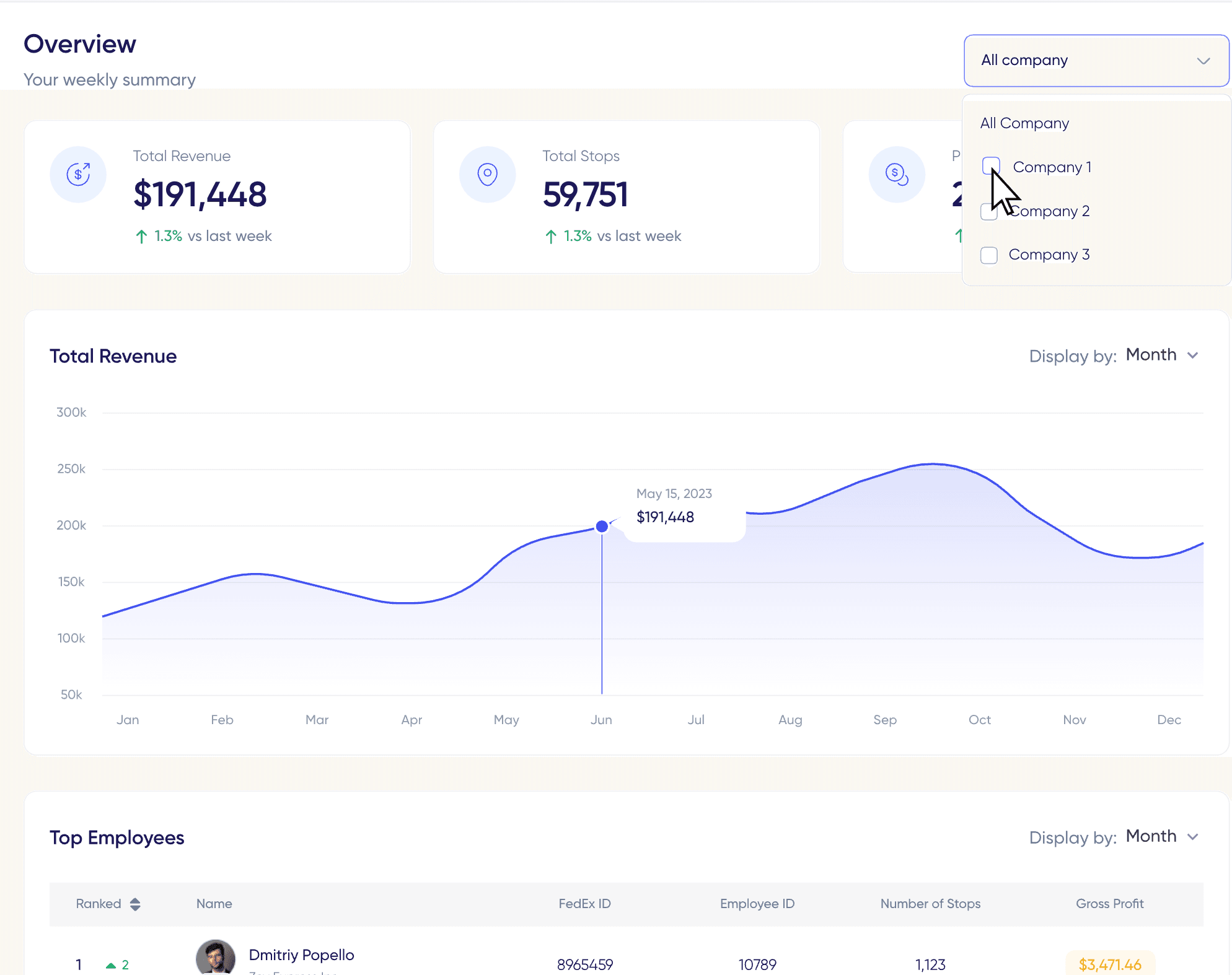Viewport: 1232px width, 975px height.
Task: Click the green up-arrow next to revenue growth
Action: (x=141, y=236)
